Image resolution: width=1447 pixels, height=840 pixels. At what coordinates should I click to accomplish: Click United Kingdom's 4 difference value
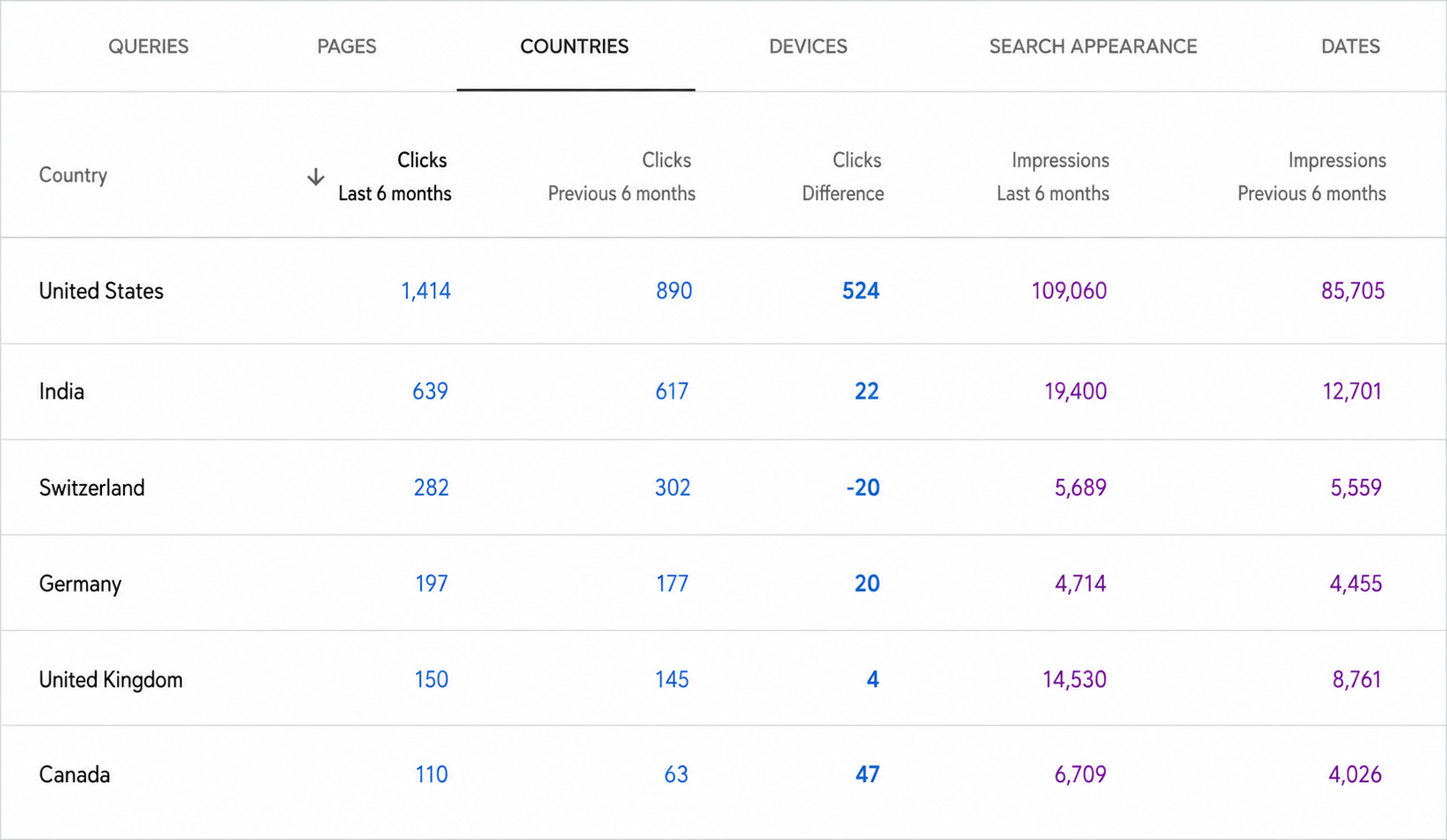873,679
